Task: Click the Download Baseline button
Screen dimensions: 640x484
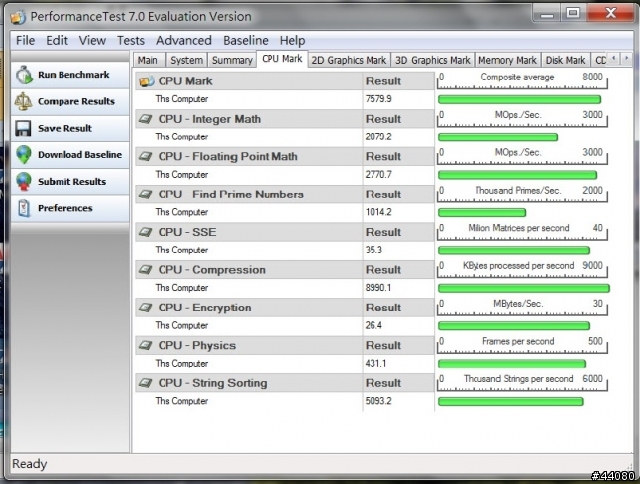Action: pos(70,155)
